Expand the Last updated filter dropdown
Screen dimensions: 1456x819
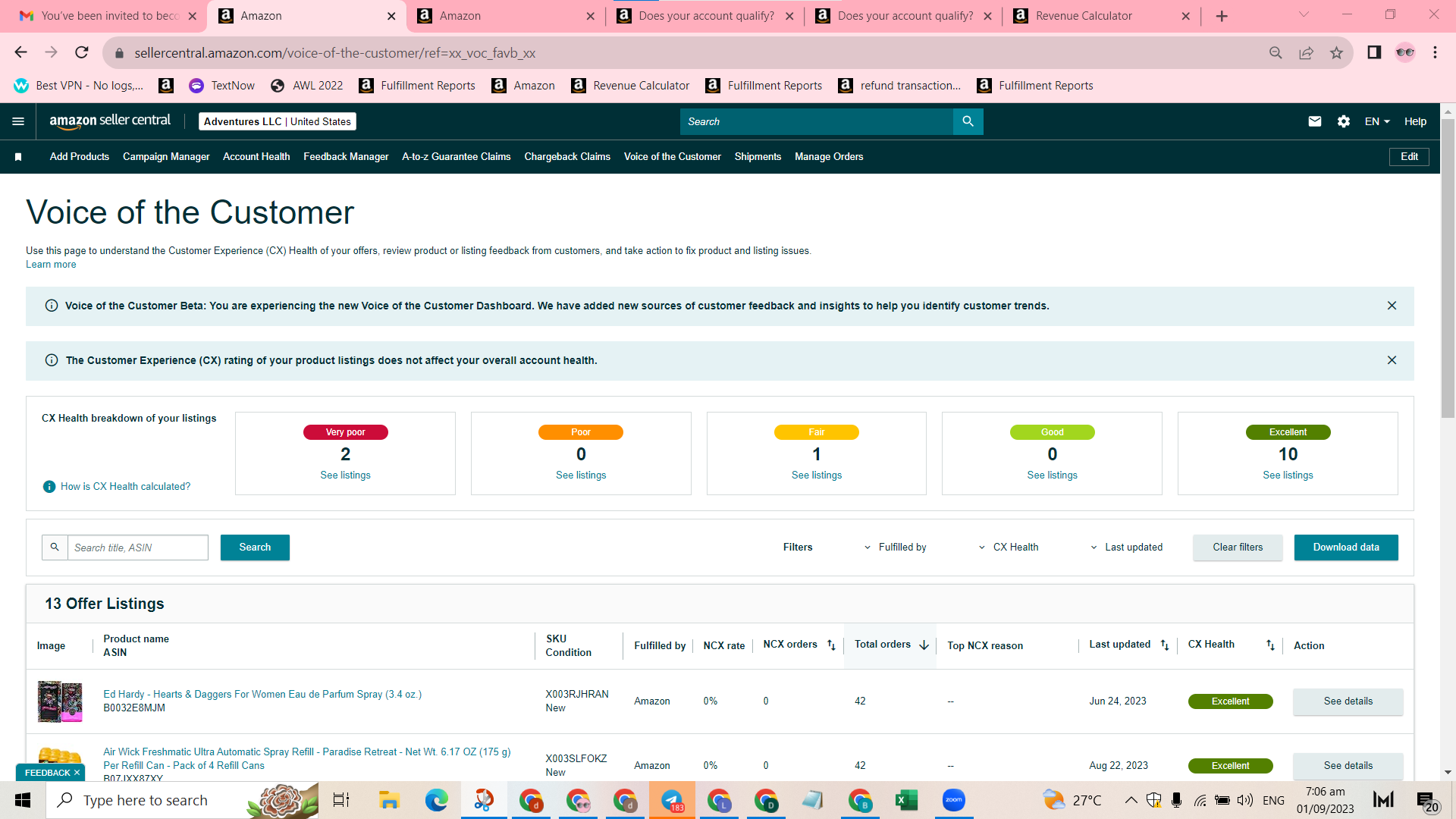1126,548
